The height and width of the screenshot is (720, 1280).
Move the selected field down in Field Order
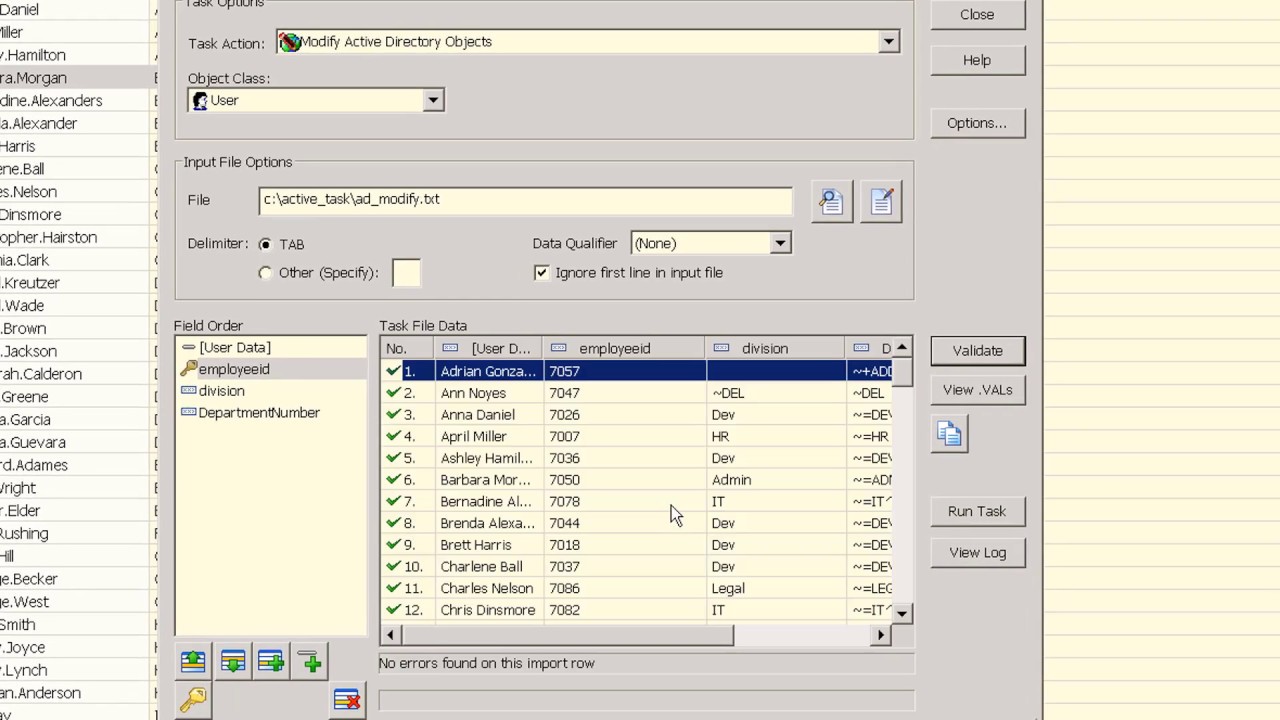pyautogui.click(x=232, y=661)
